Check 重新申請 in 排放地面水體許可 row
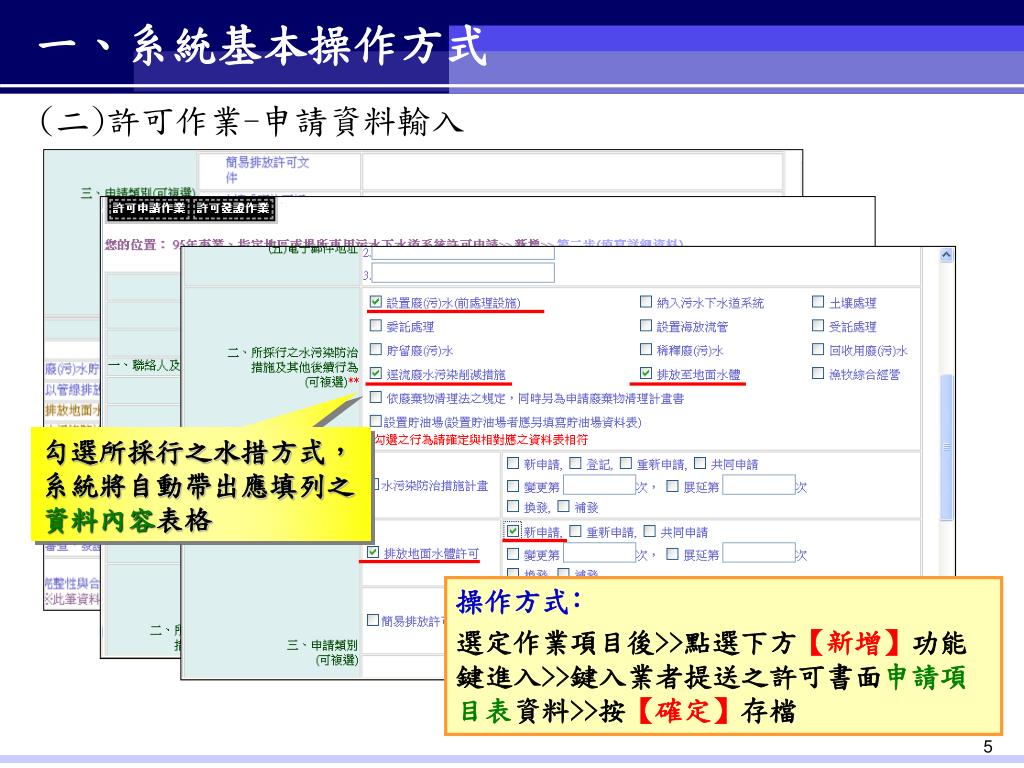The height and width of the screenshot is (768, 1024). click(575, 531)
